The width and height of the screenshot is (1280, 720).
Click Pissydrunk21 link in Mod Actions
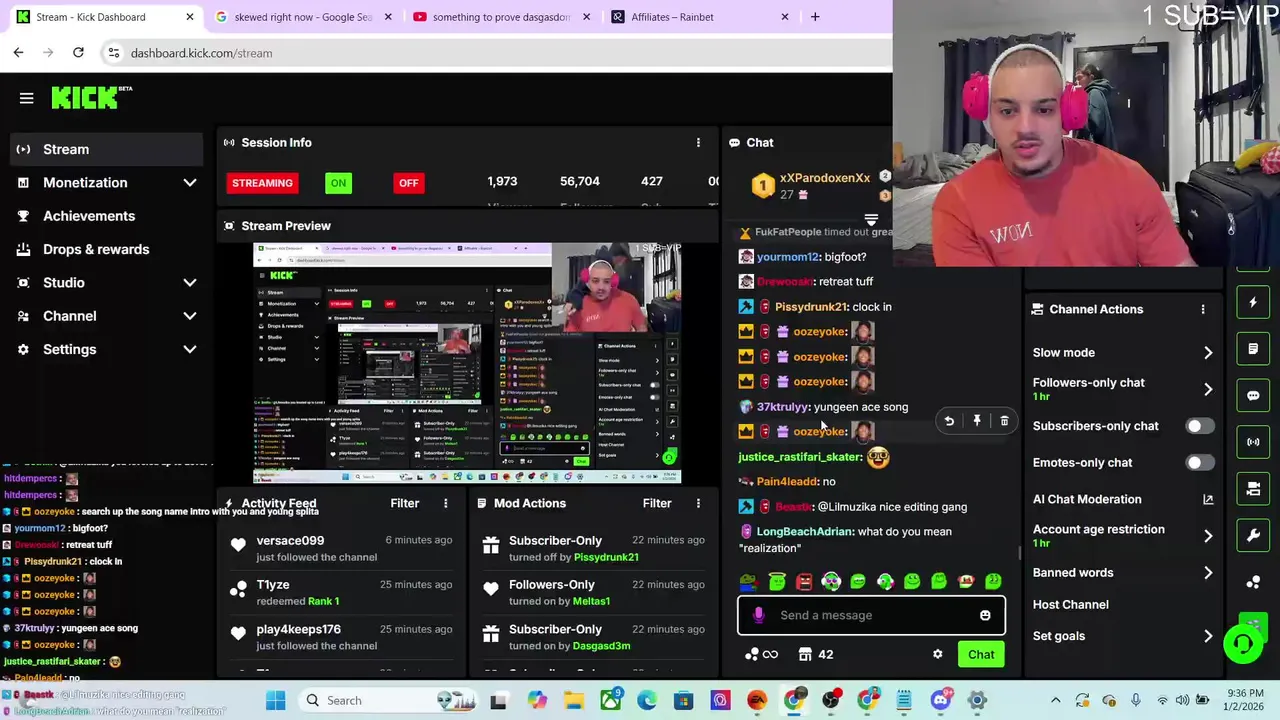pos(606,557)
